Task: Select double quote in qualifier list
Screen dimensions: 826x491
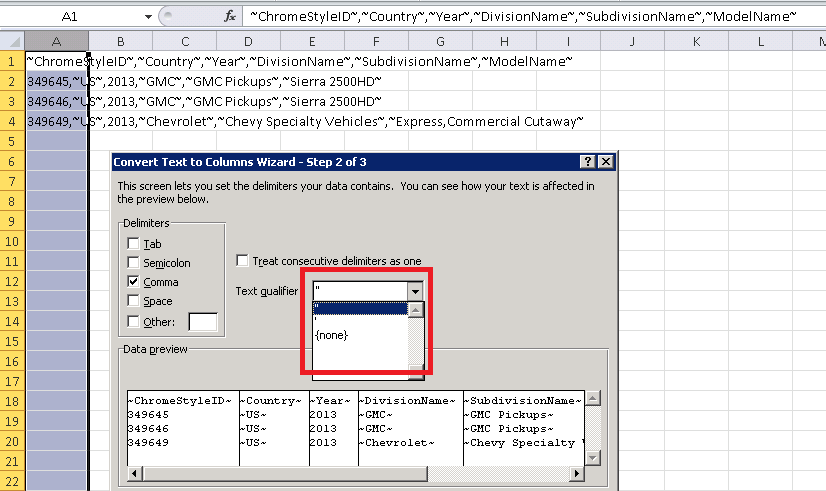Action: (360, 308)
